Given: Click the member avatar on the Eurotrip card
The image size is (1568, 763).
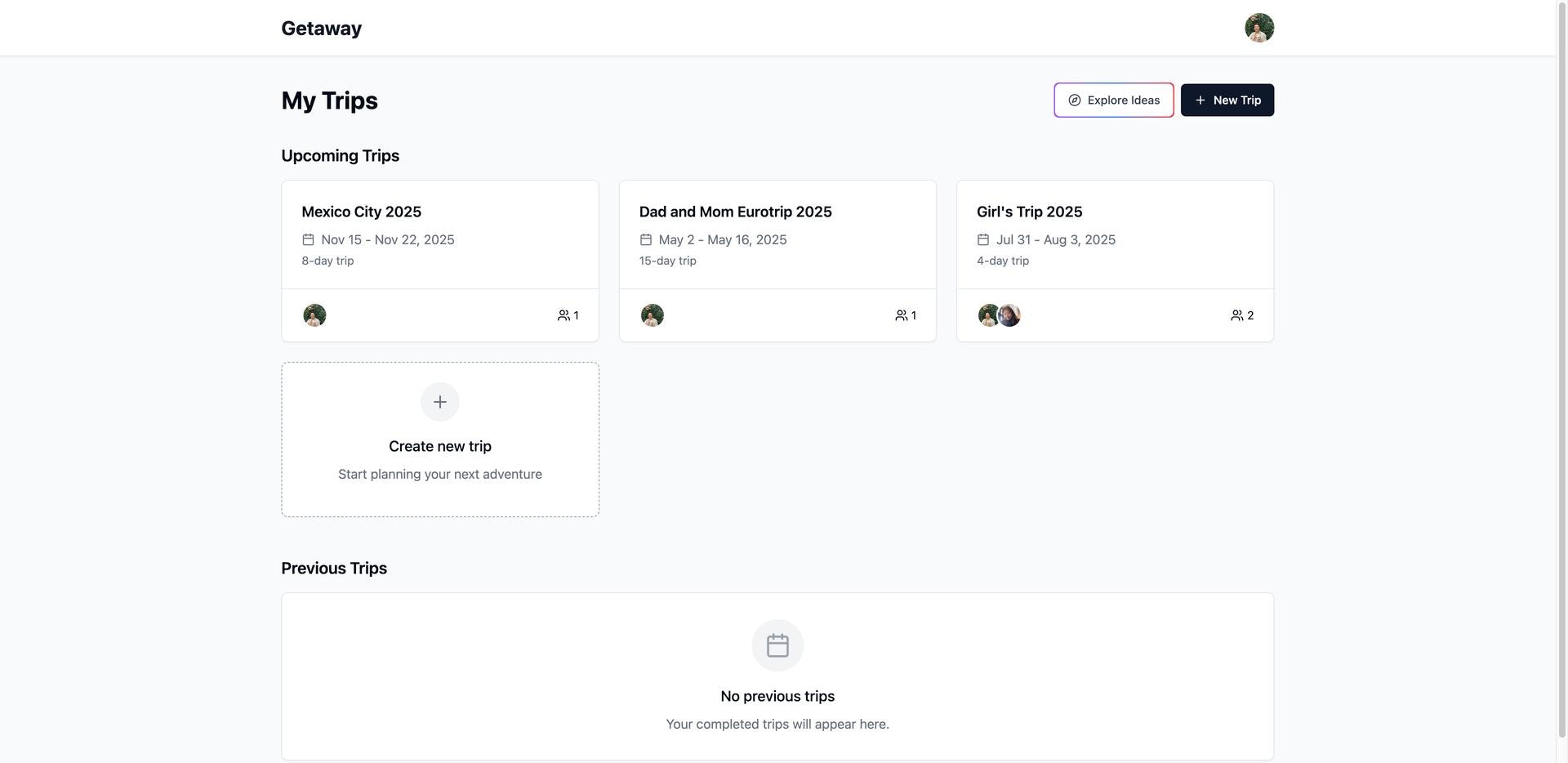Looking at the screenshot, I should pyautogui.click(x=652, y=315).
